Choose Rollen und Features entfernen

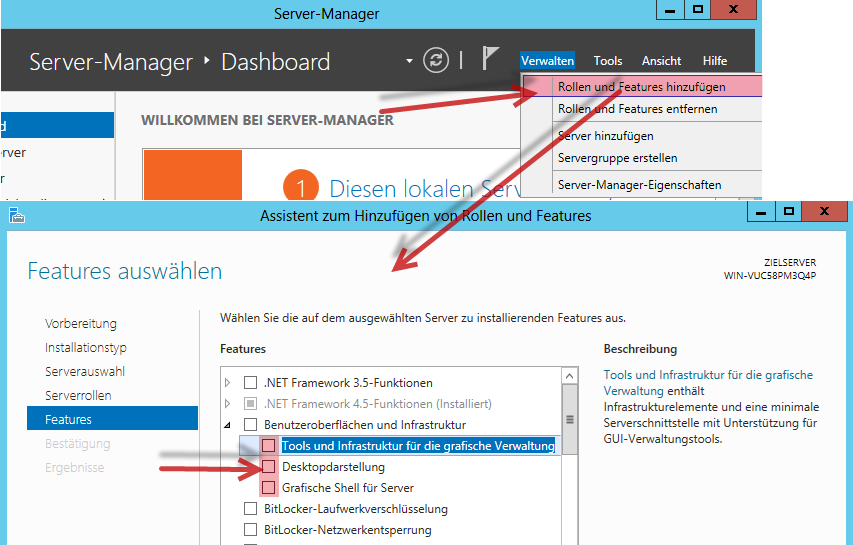(638, 109)
